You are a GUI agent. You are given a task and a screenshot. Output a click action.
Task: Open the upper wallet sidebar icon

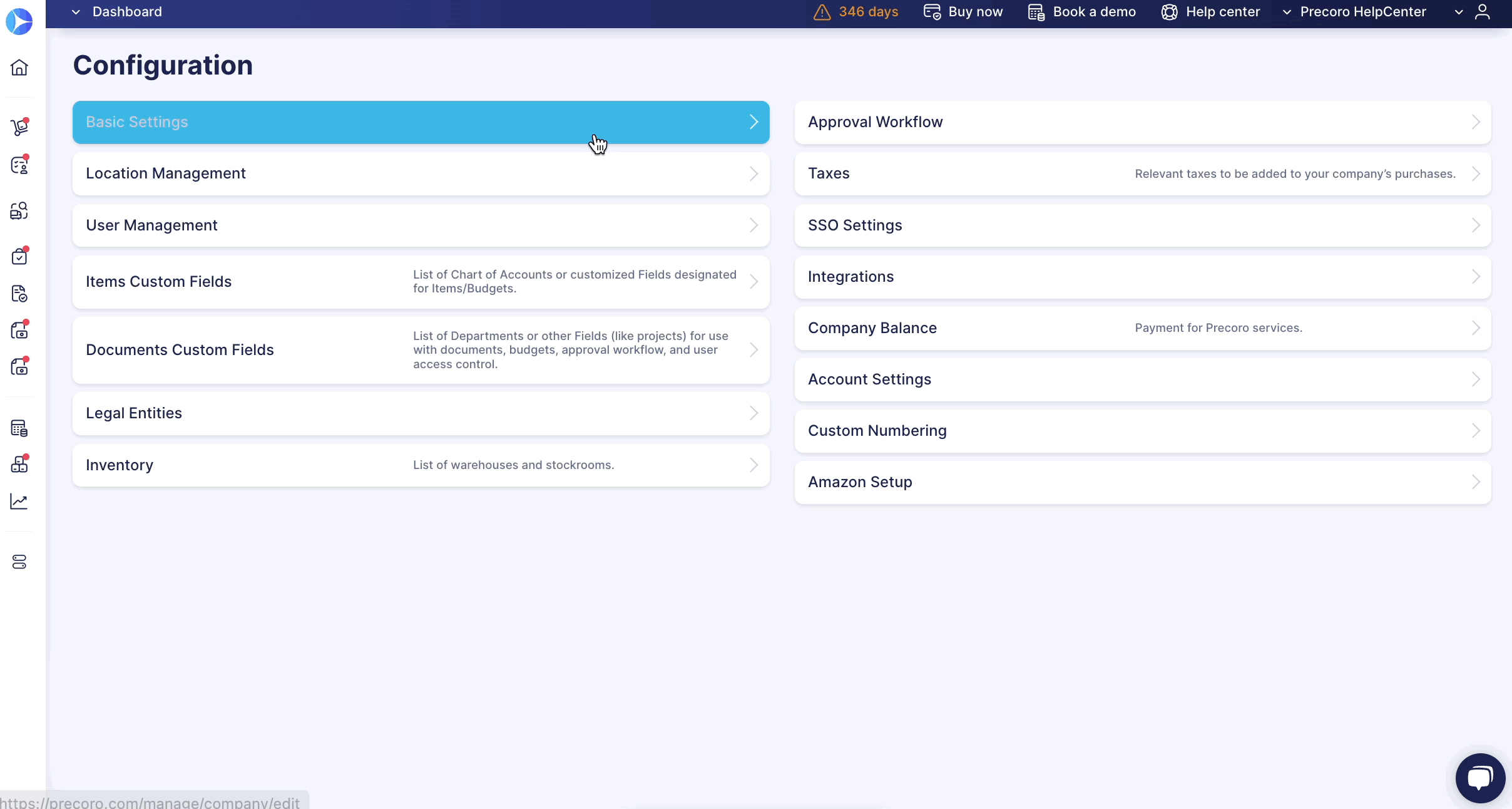point(19,330)
